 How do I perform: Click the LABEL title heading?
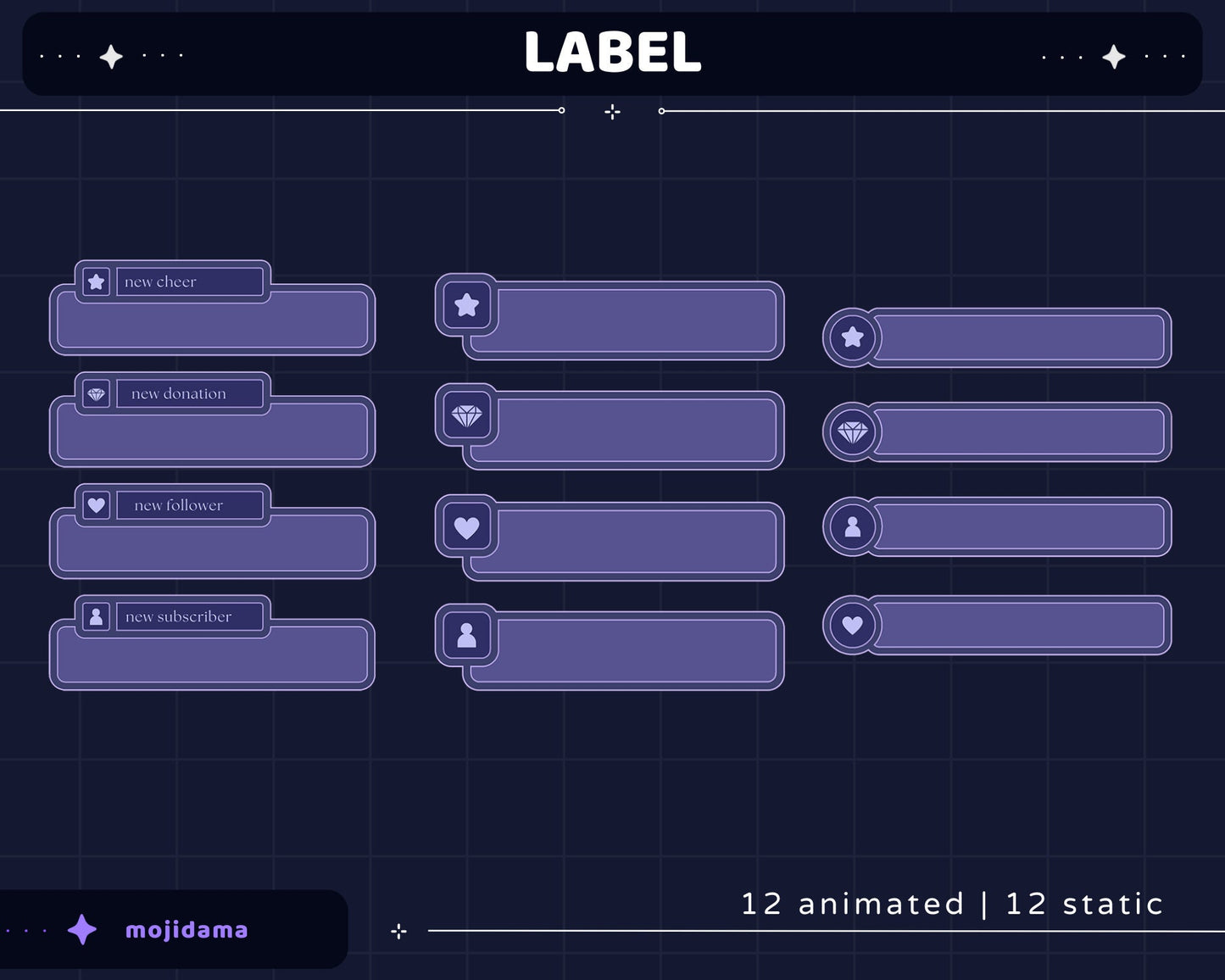pos(612,53)
